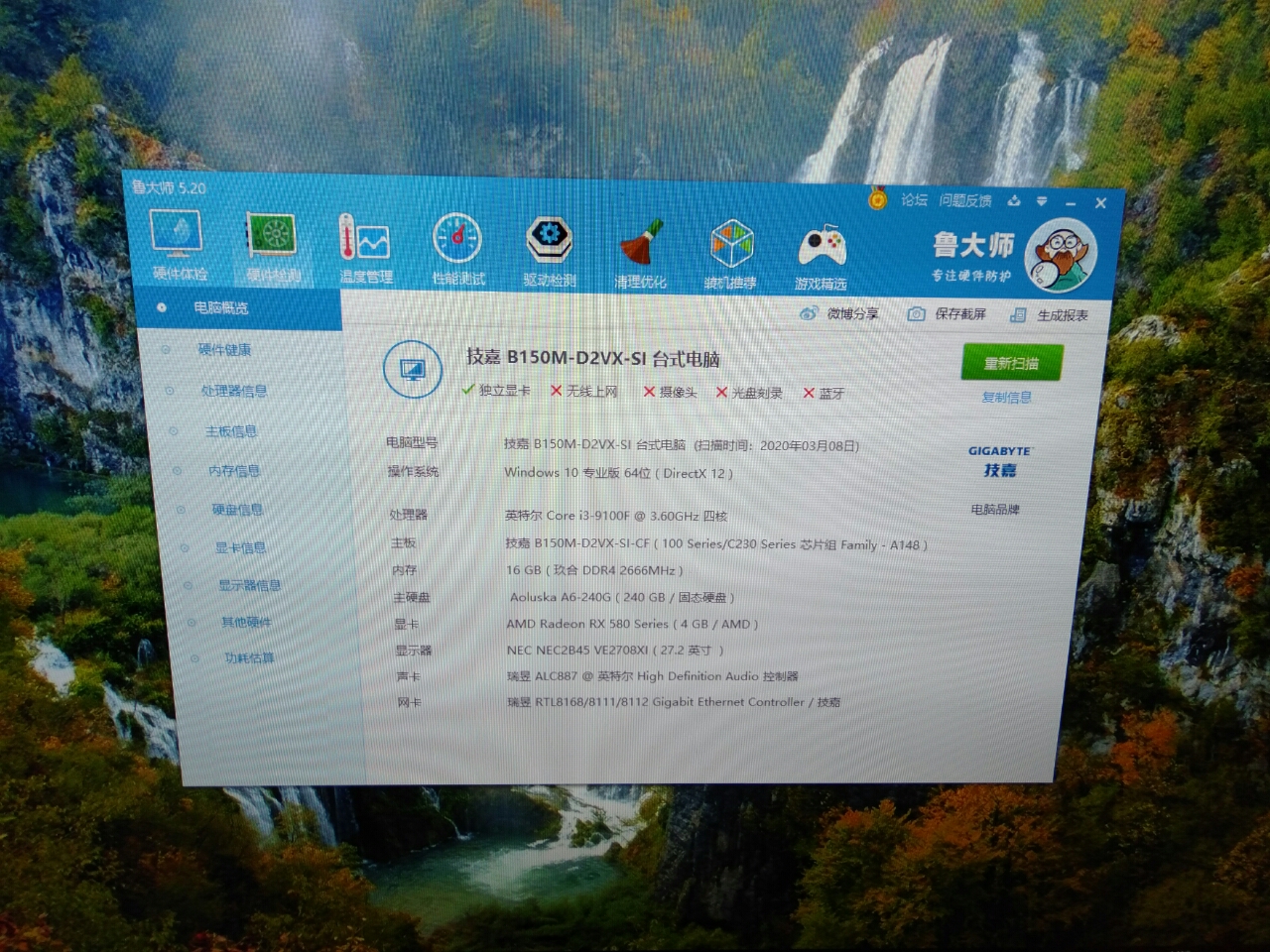Click the Core i3-9100F processor text
Image resolution: width=1270 pixels, height=952 pixels.
point(616,516)
